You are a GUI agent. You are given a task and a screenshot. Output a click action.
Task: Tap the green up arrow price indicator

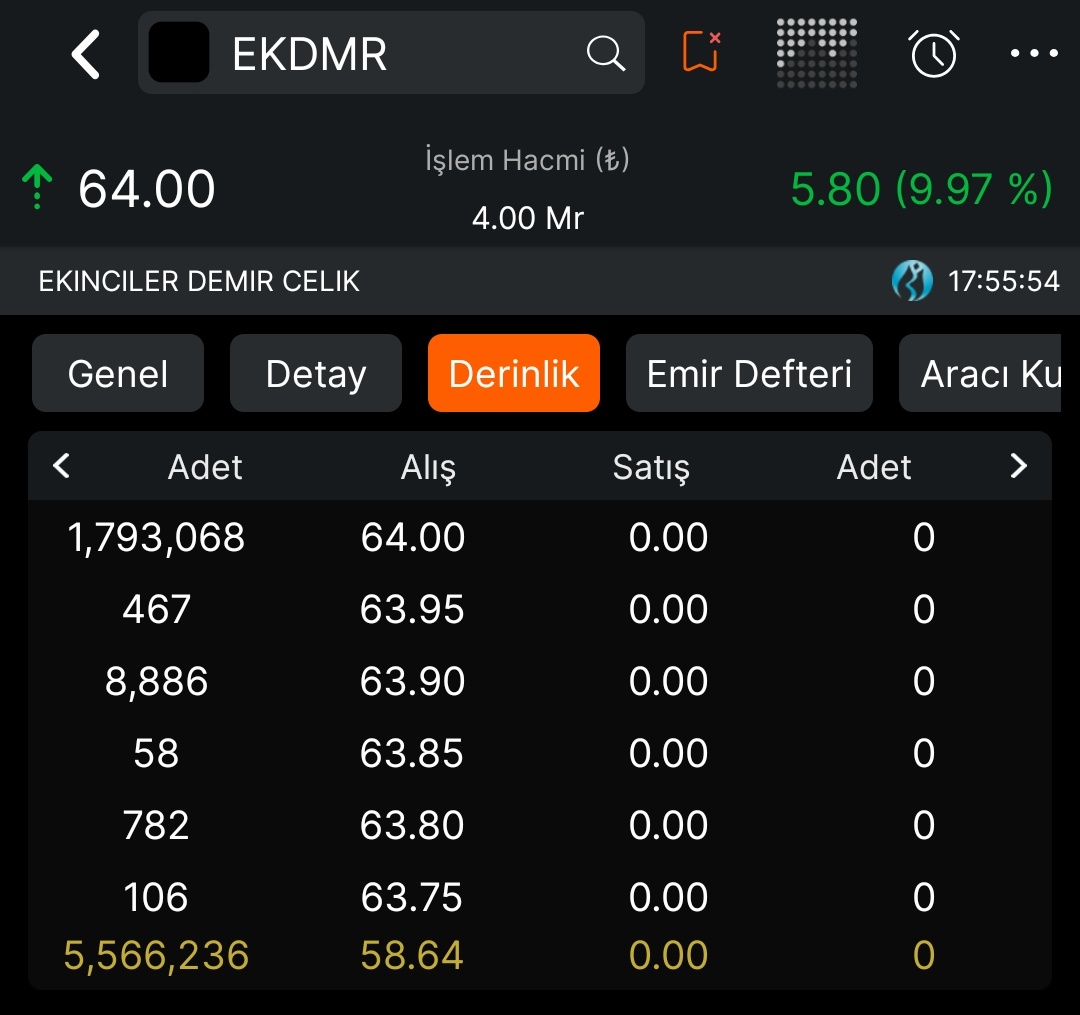click(x=37, y=187)
